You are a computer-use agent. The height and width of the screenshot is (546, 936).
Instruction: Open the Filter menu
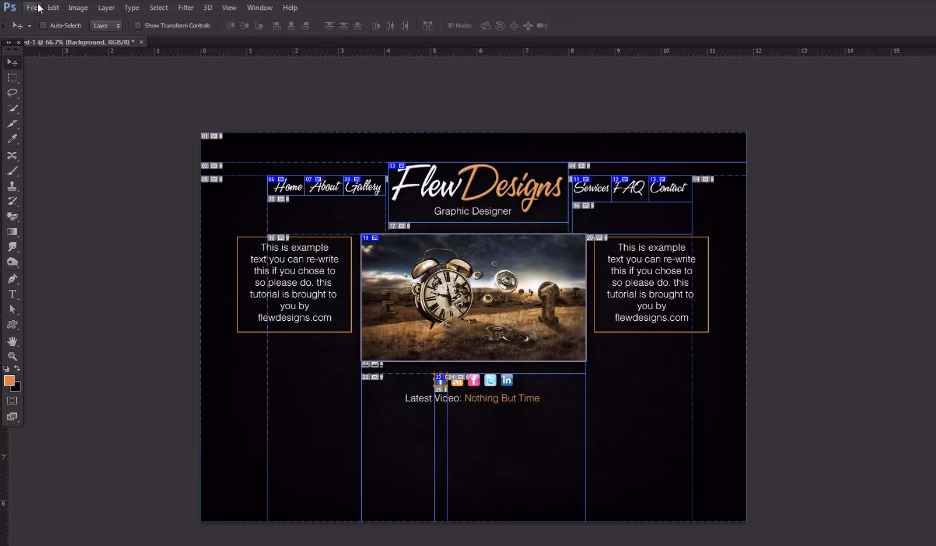tap(185, 7)
